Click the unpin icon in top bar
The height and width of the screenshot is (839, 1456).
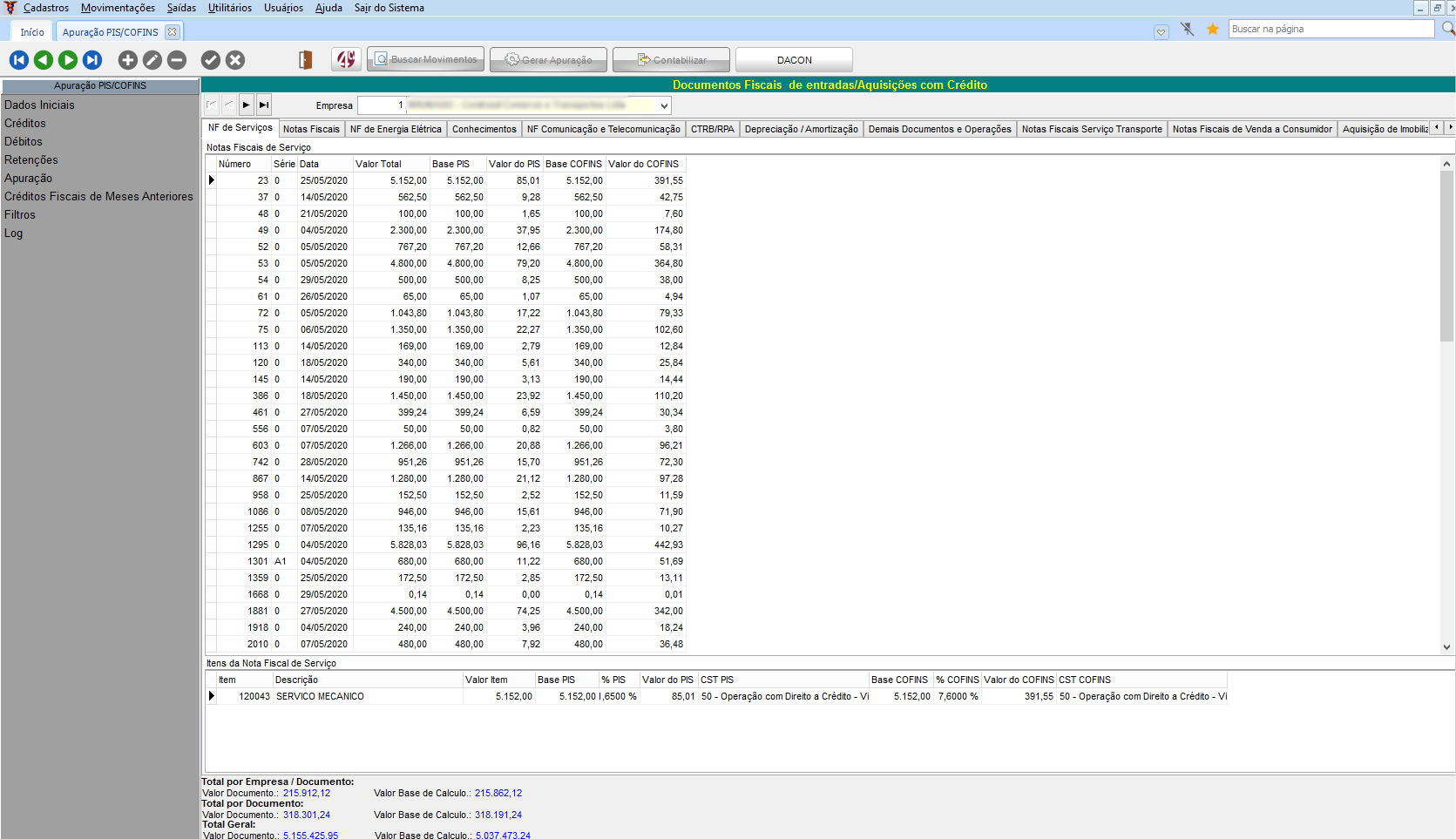coord(1188,30)
